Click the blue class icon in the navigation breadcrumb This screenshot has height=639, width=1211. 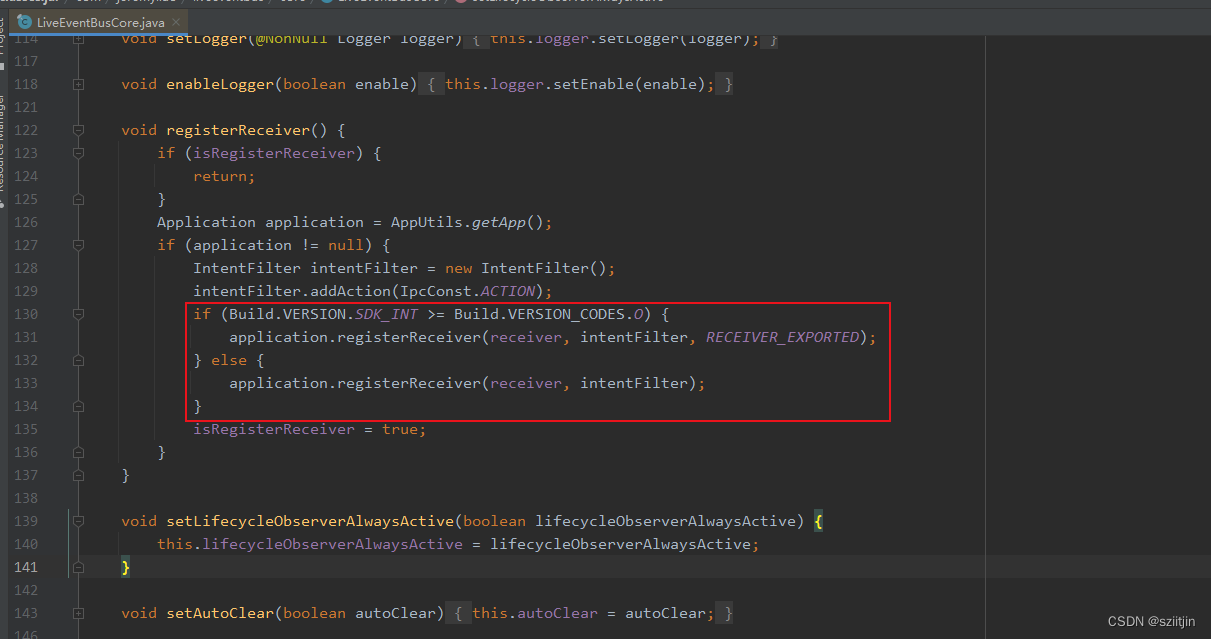[325, 3]
